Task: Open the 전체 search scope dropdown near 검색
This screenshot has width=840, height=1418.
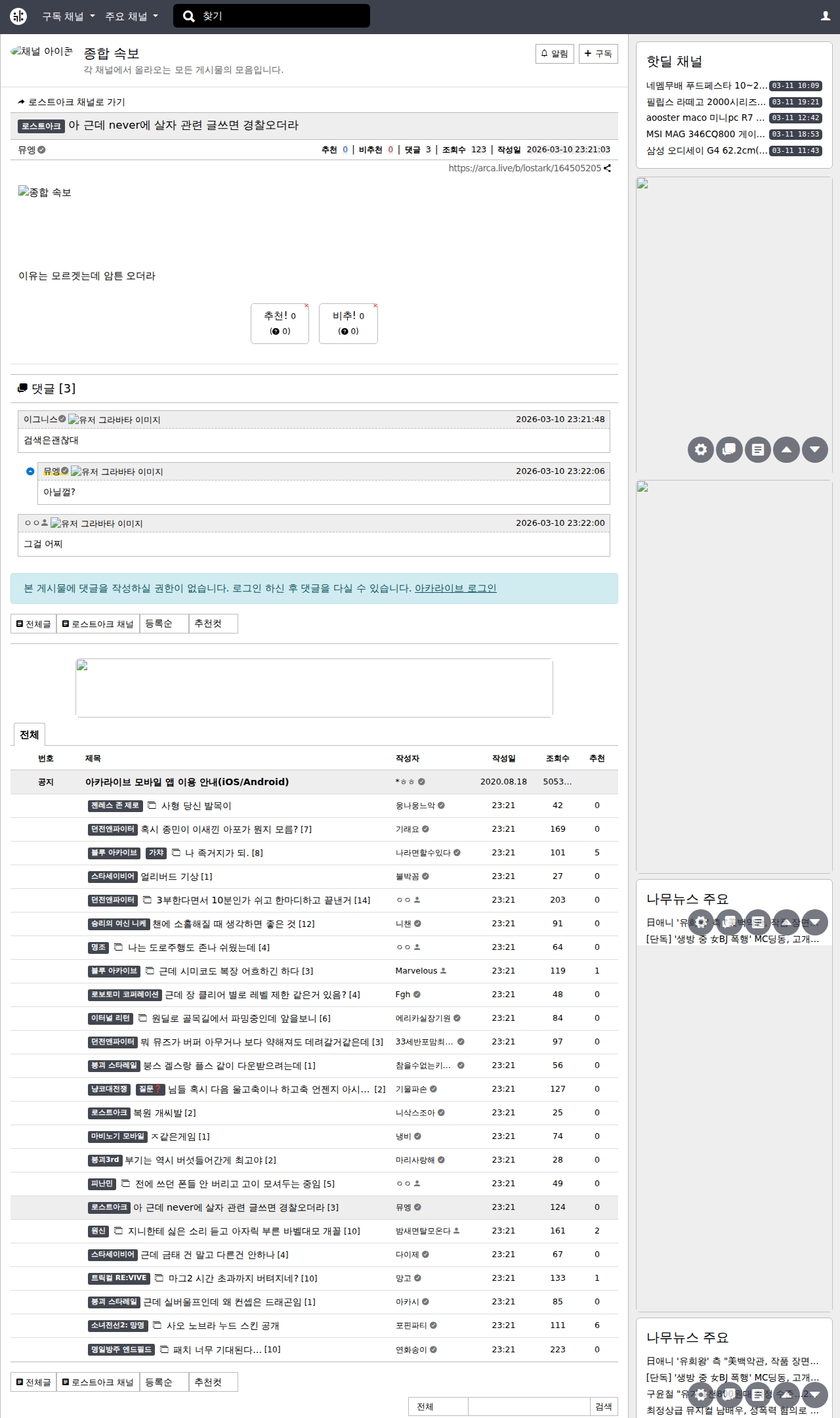Action: point(438,1406)
